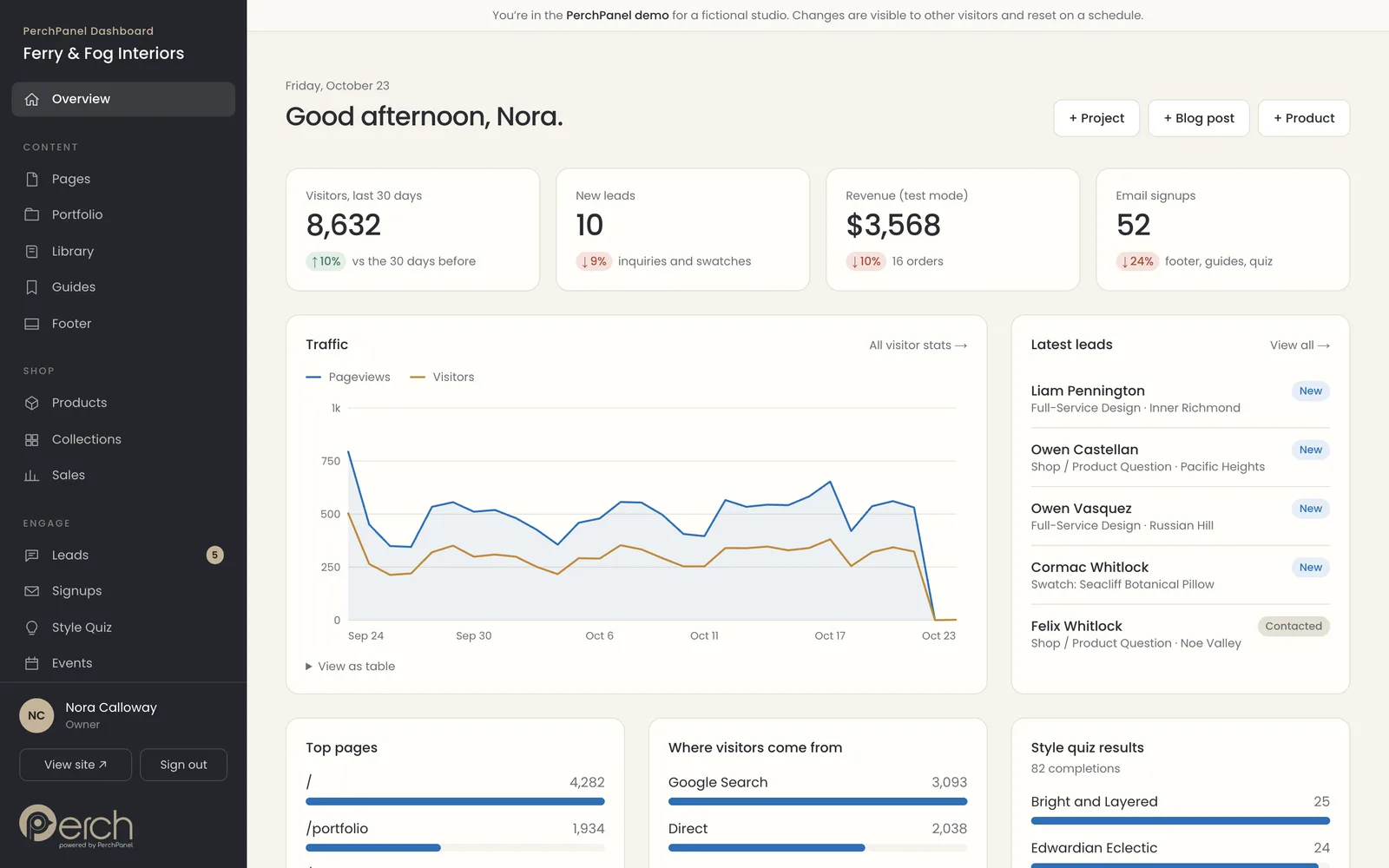The width and height of the screenshot is (1389, 868).
Task: Click the Signups envelope icon
Action: [32, 591]
